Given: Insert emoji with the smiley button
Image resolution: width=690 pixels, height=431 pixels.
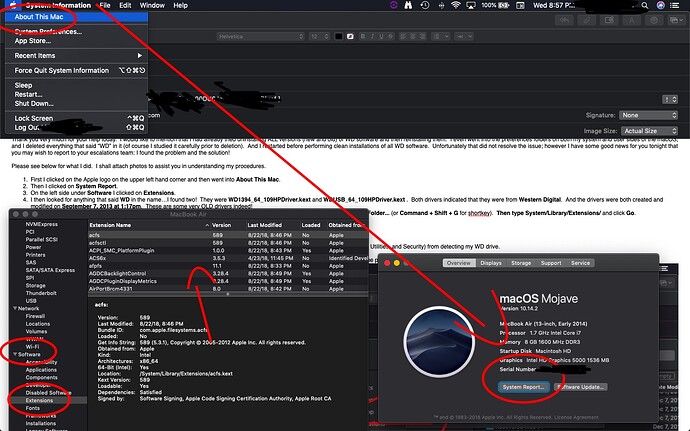Looking at the screenshot, I should coord(654,20).
